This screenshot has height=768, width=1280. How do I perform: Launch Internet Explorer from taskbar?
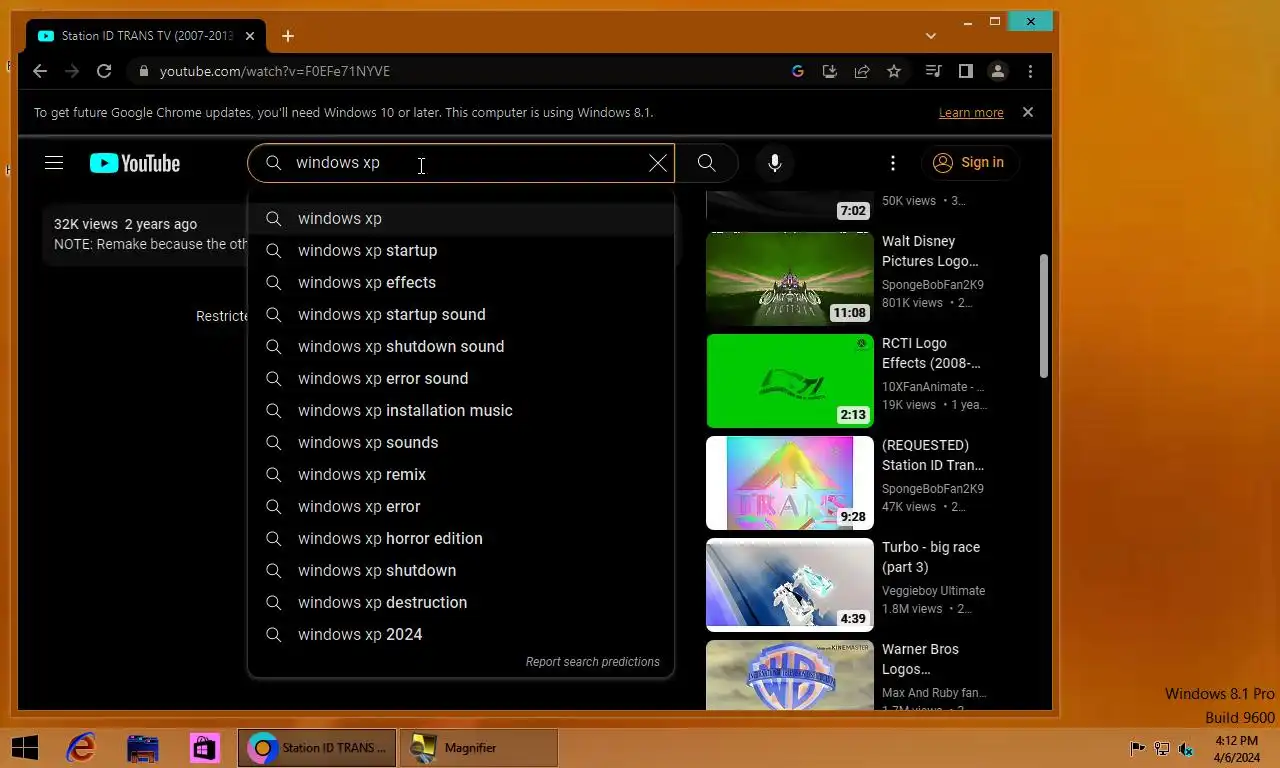click(81, 747)
